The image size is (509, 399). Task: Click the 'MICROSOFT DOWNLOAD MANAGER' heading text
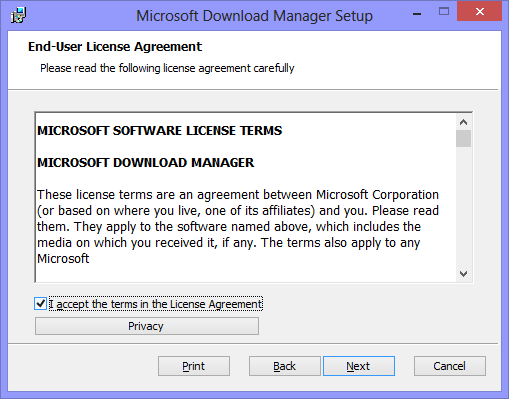146,163
